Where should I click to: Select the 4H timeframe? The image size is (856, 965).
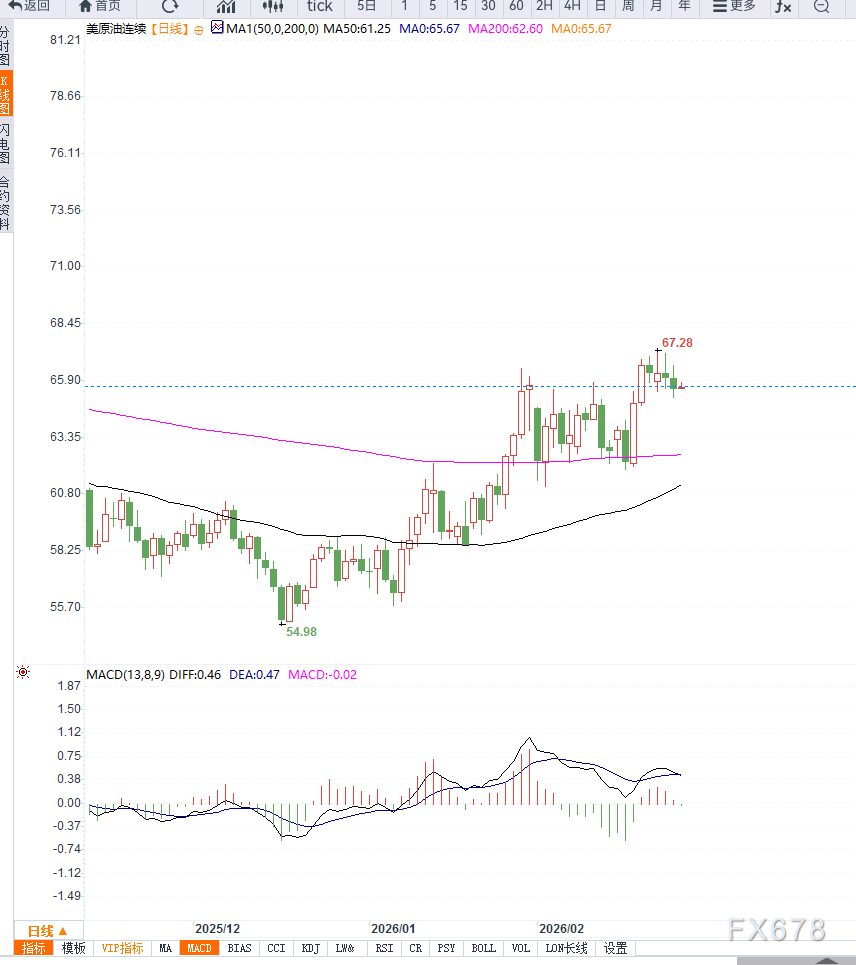[x=572, y=6]
